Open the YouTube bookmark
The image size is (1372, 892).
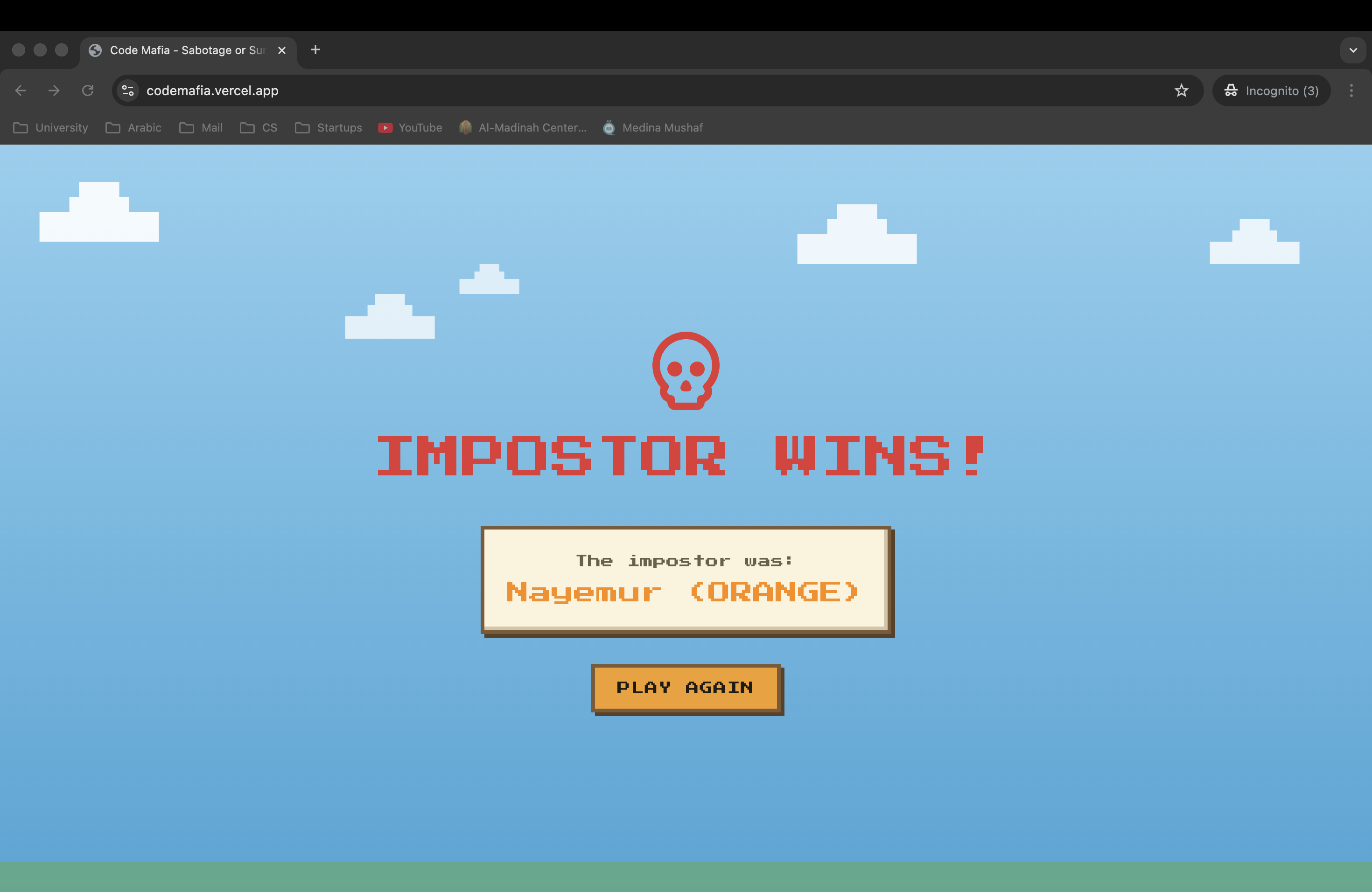coord(411,127)
